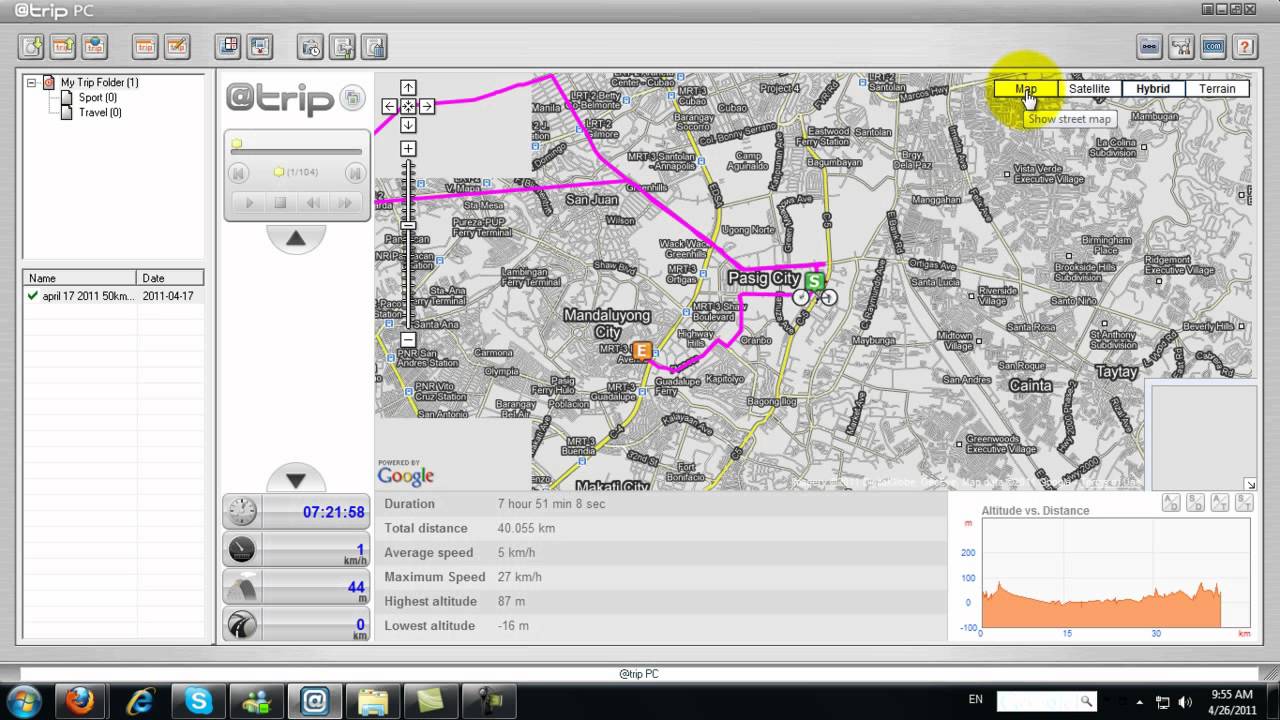Click the plain trip icon in toolbar
The image size is (1280, 720).
point(145,46)
